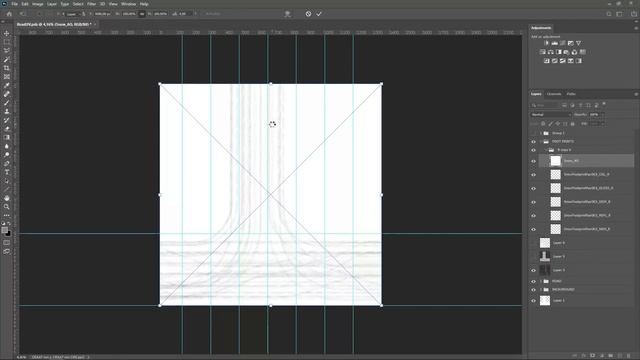Add a Brightness/Contrast adjustment
This screenshot has height=360, width=640.
[x=546, y=43]
